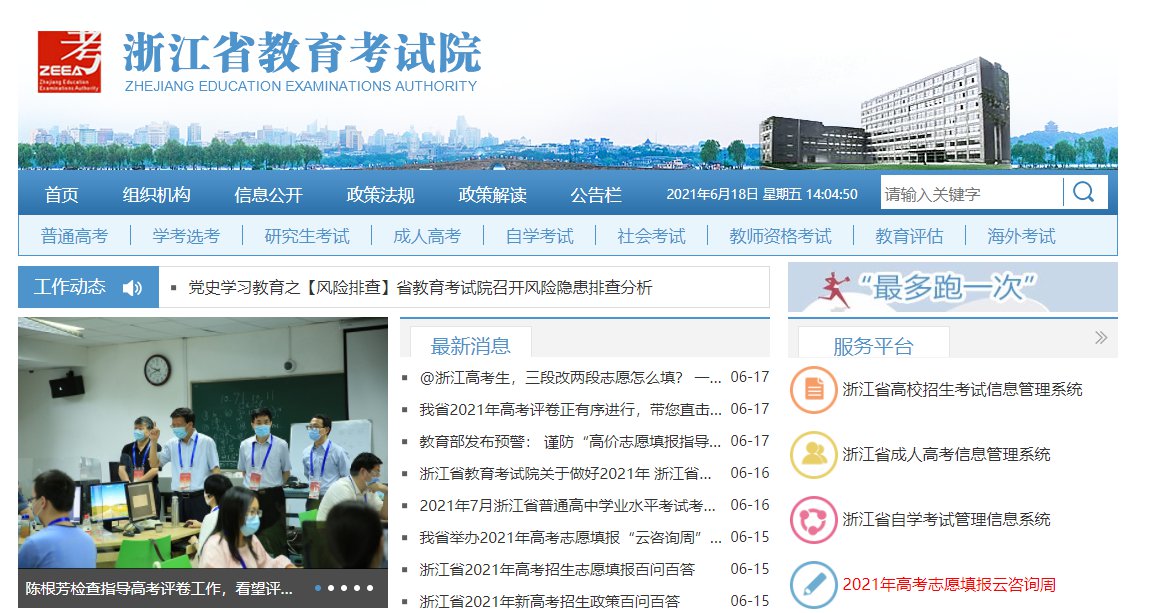
Task: Click the 浙江省教育考试院 site title
Action: [x=302, y=52]
